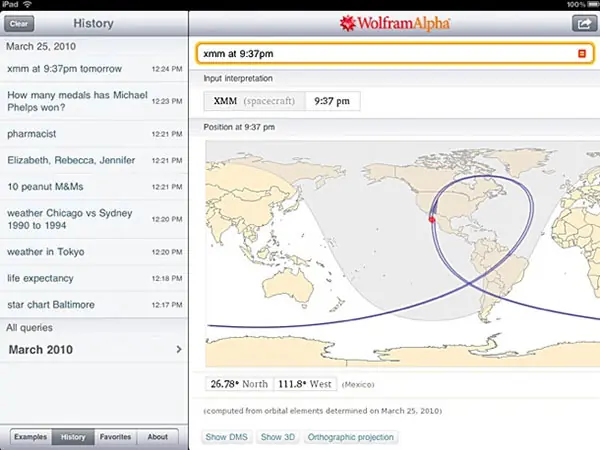Open 'How many medals has Michael Phelps won?' query
The height and width of the screenshot is (450, 600).
point(94,101)
